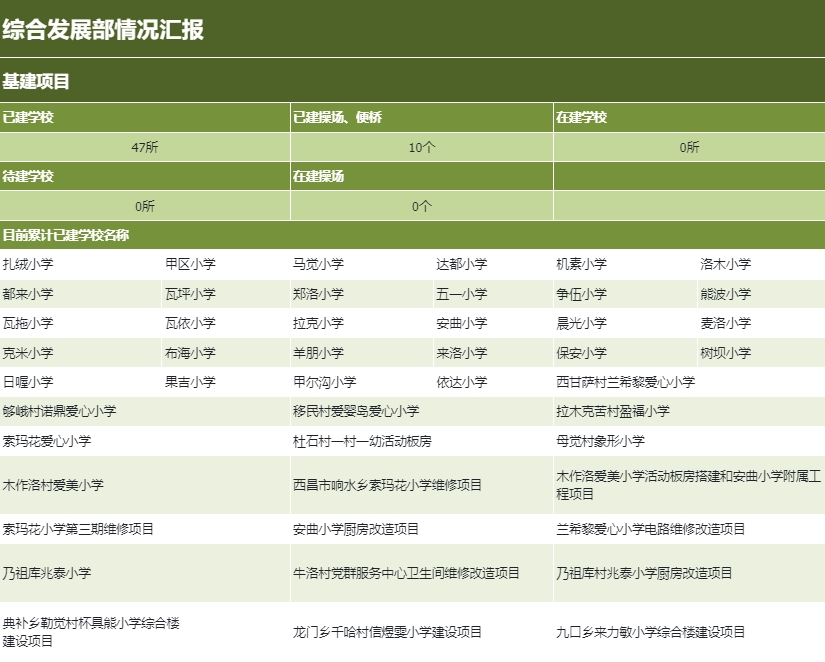The height and width of the screenshot is (662, 825).
Task: Click the 依达小学 cell
Action: (493, 382)
